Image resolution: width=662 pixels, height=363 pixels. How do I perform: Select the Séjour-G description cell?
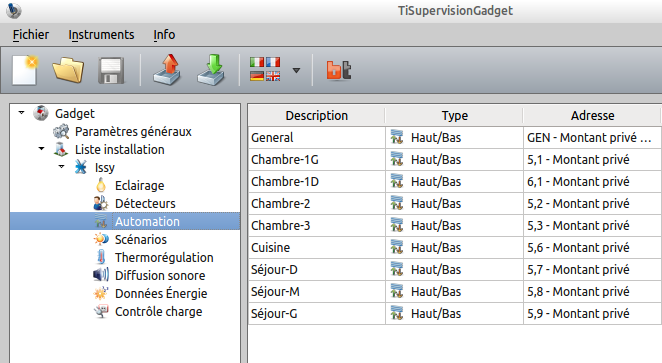(x=317, y=314)
